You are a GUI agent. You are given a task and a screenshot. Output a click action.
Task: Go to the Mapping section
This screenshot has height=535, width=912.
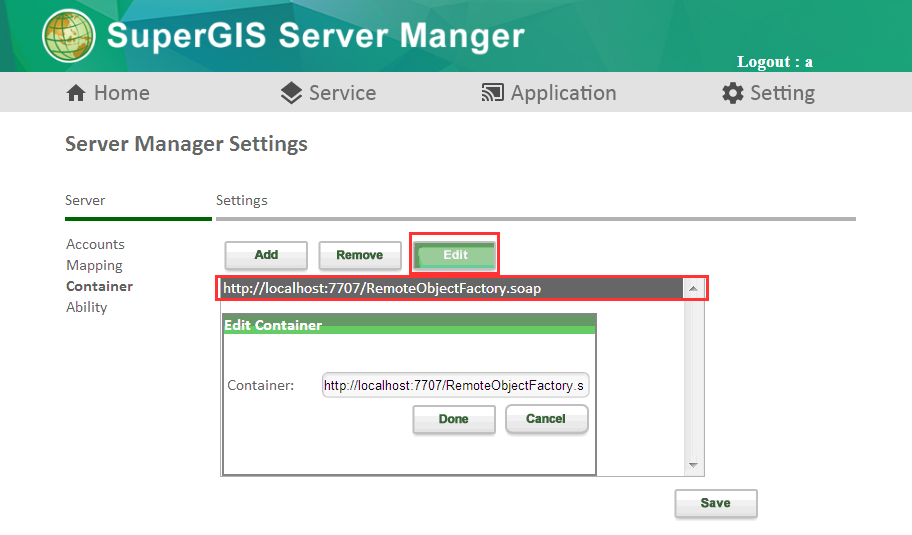pos(94,265)
